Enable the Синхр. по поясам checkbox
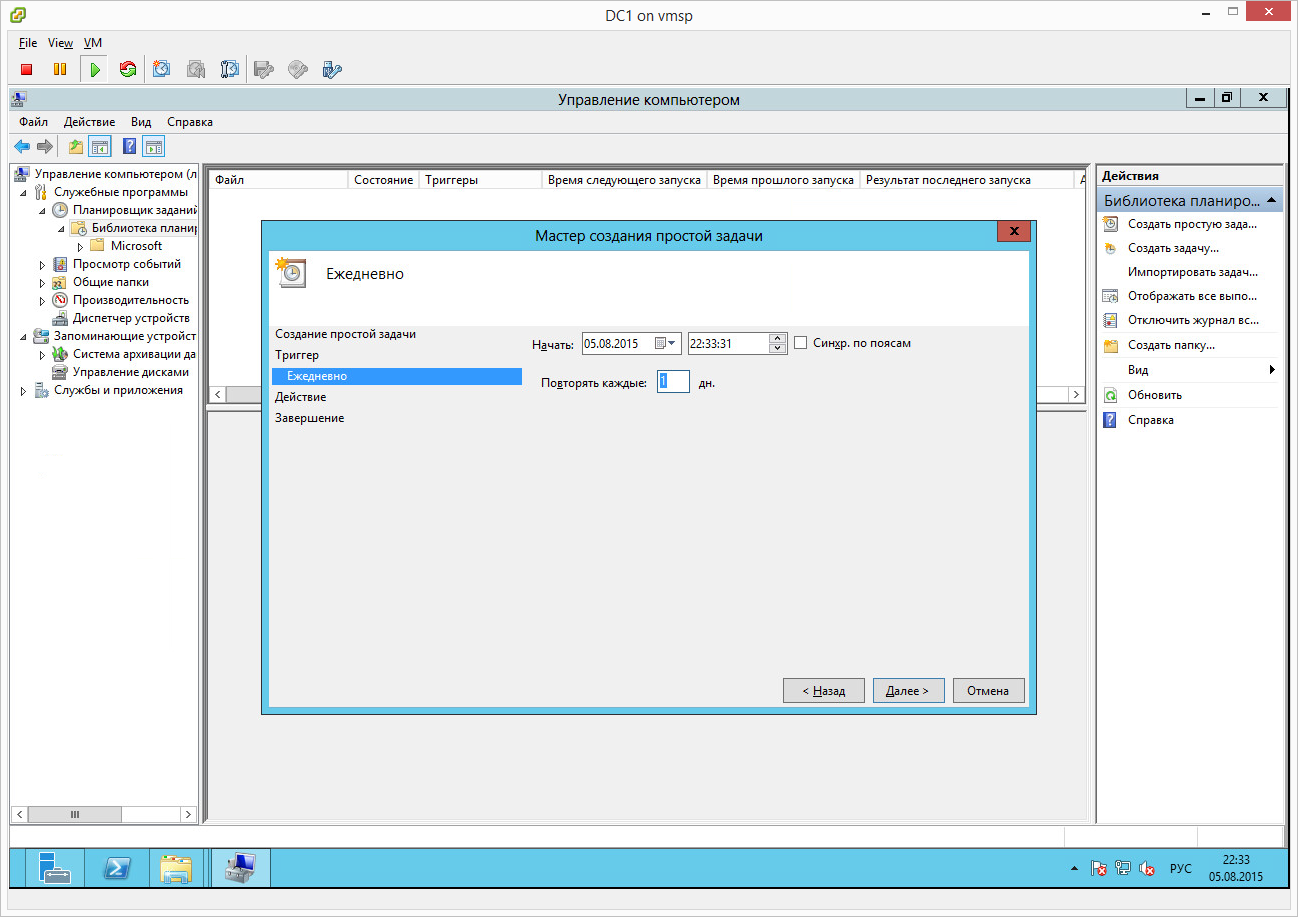This screenshot has width=1298, height=917. 800,343
